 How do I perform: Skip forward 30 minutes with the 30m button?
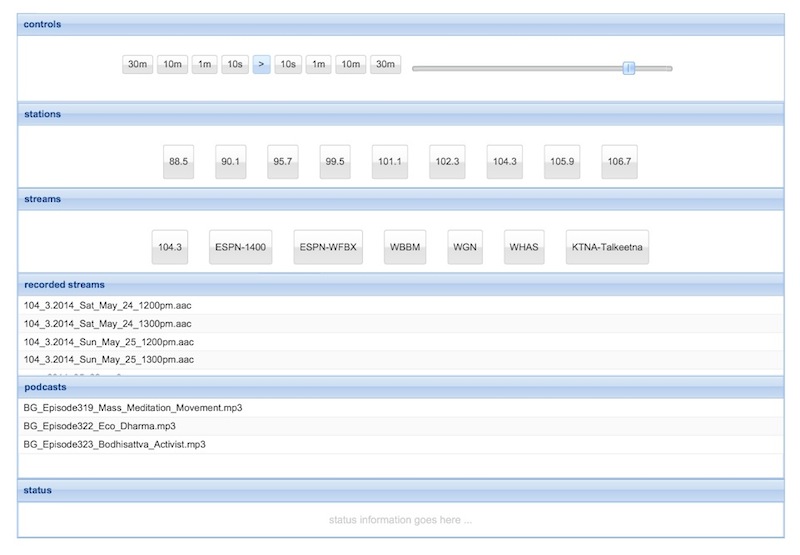[385, 64]
